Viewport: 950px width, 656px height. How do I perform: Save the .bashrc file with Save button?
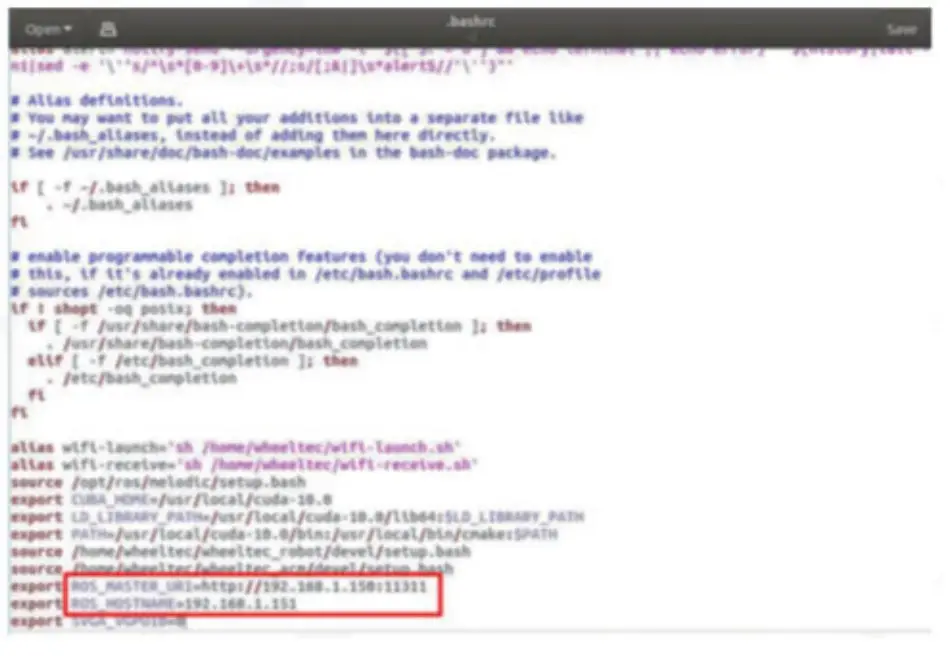click(x=901, y=29)
